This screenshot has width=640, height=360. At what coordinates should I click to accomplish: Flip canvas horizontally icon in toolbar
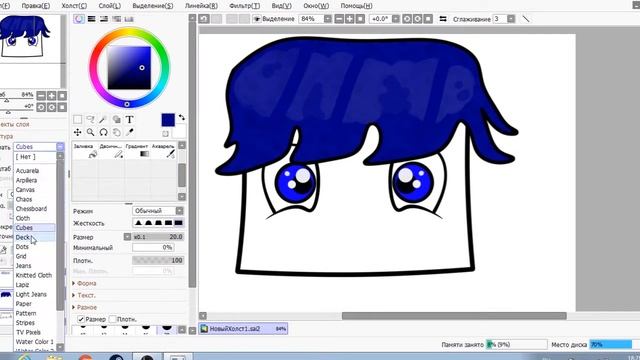[443, 19]
